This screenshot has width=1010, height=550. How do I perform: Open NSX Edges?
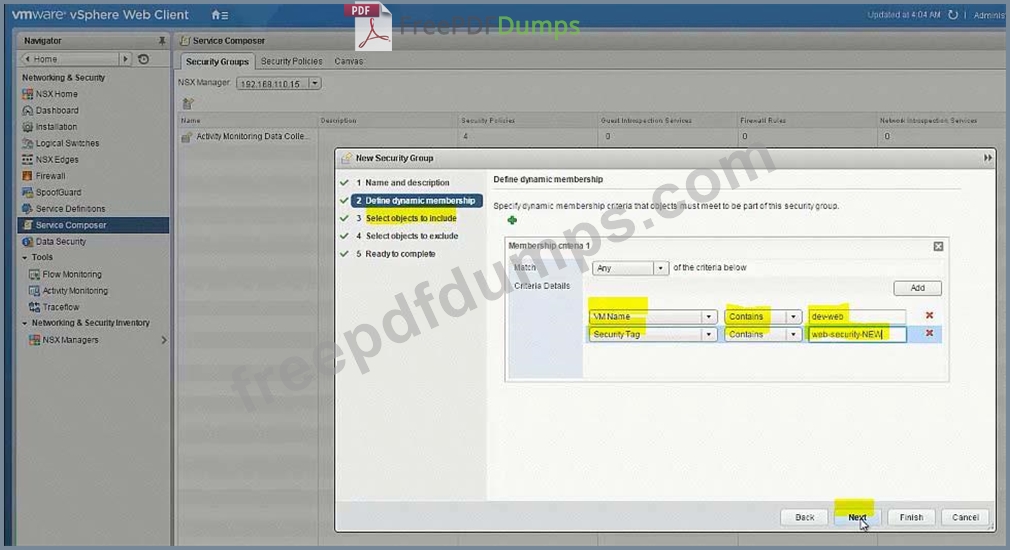[x=57, y=160]
